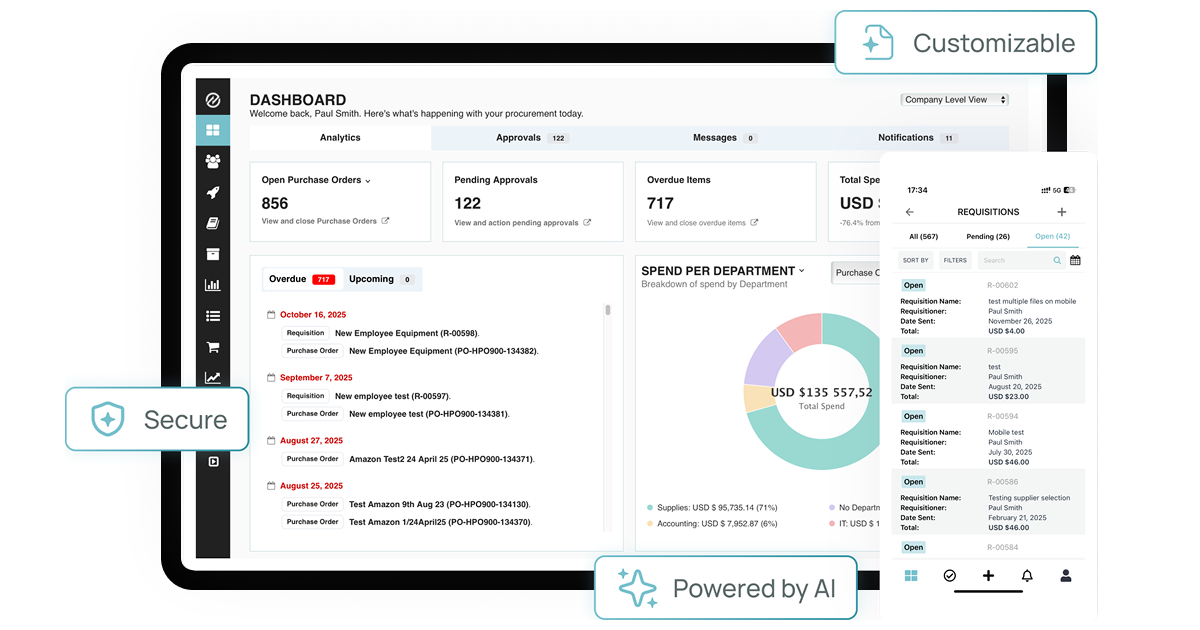
Task: Expand the Open Purchase Orders chevron
Action: pos(368,181)
